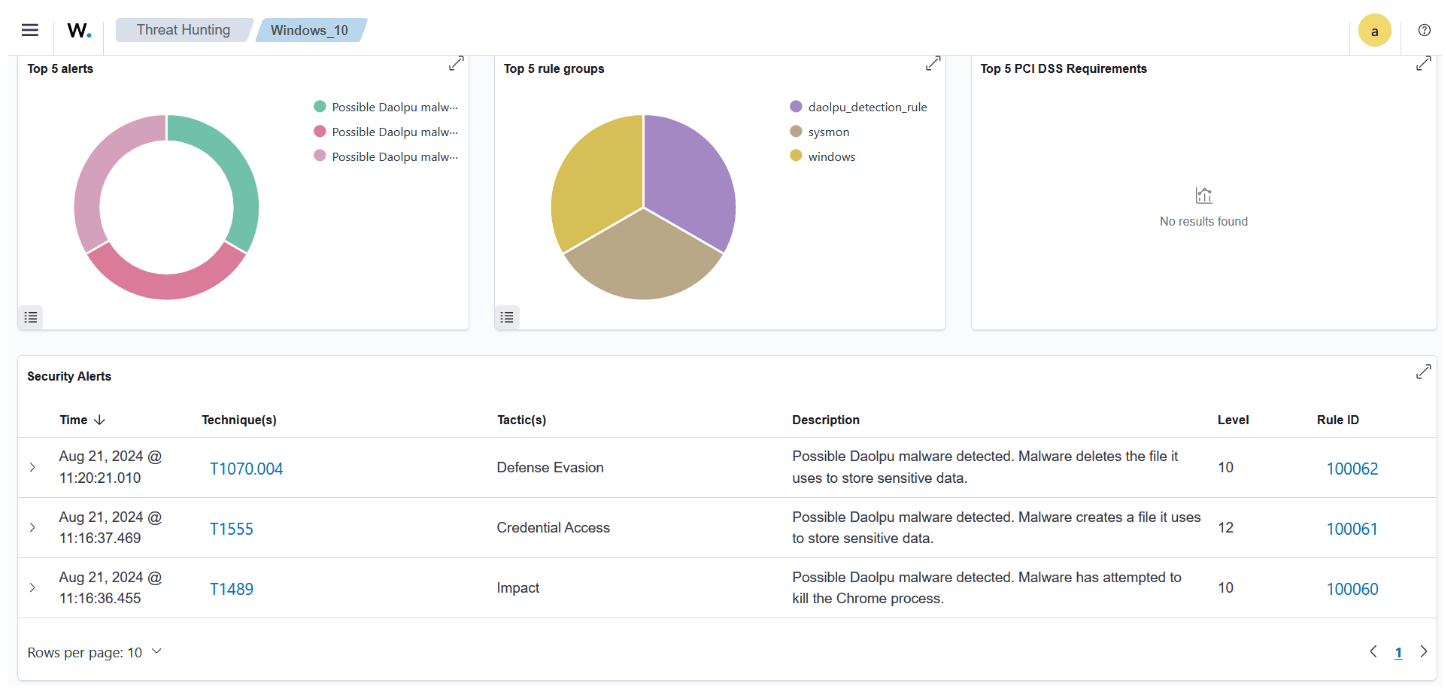
Task: Open the Rows per page dropdown
Action: (94, 652)
